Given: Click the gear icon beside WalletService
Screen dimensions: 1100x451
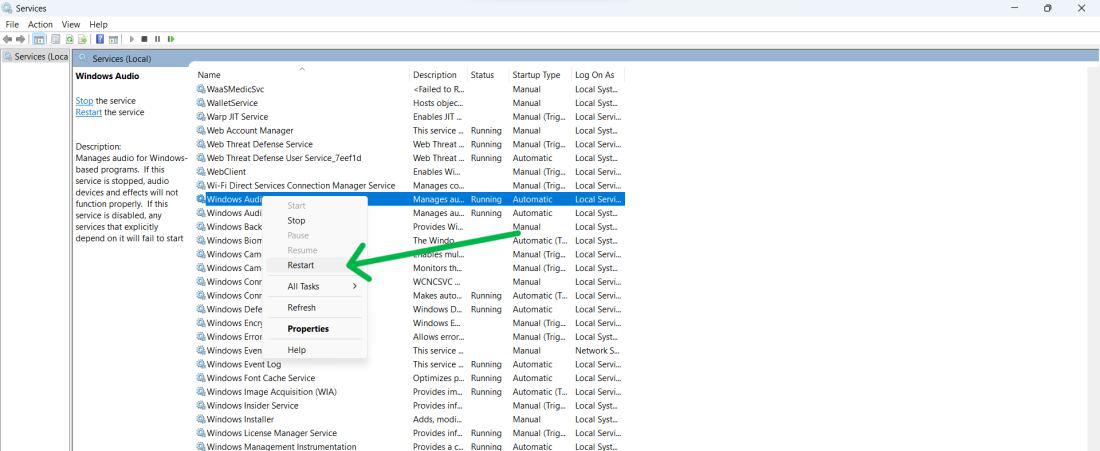Looking at the screenshot, I should click(201, 103).
